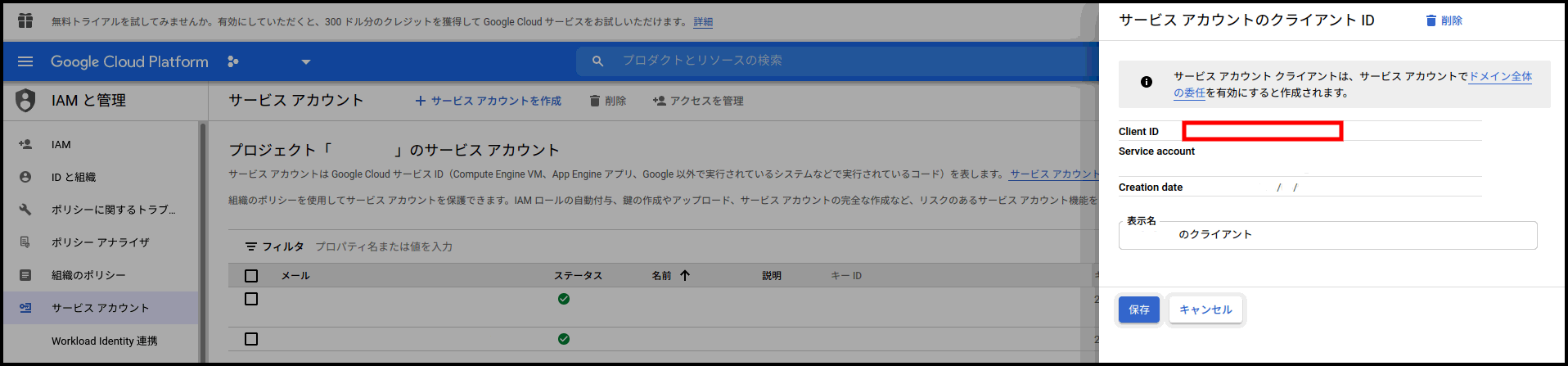Open the 詳細 link in trial banner

[x=703, y=22]
